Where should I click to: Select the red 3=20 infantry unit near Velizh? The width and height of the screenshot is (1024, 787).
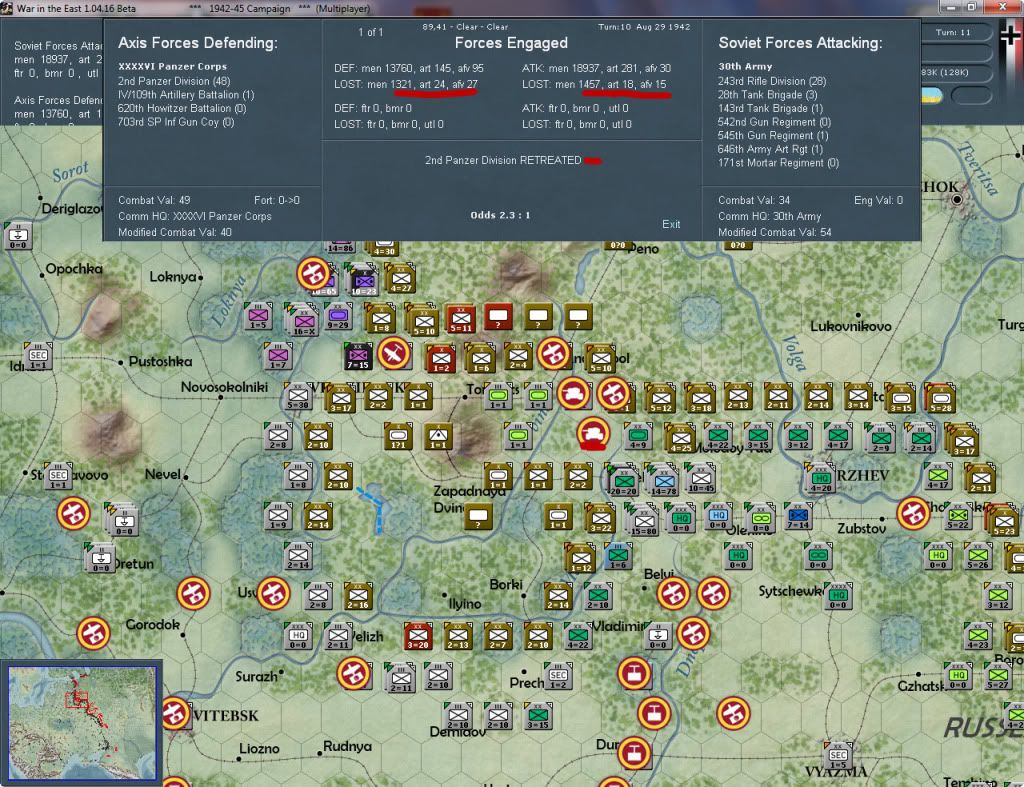pos(418,636)
